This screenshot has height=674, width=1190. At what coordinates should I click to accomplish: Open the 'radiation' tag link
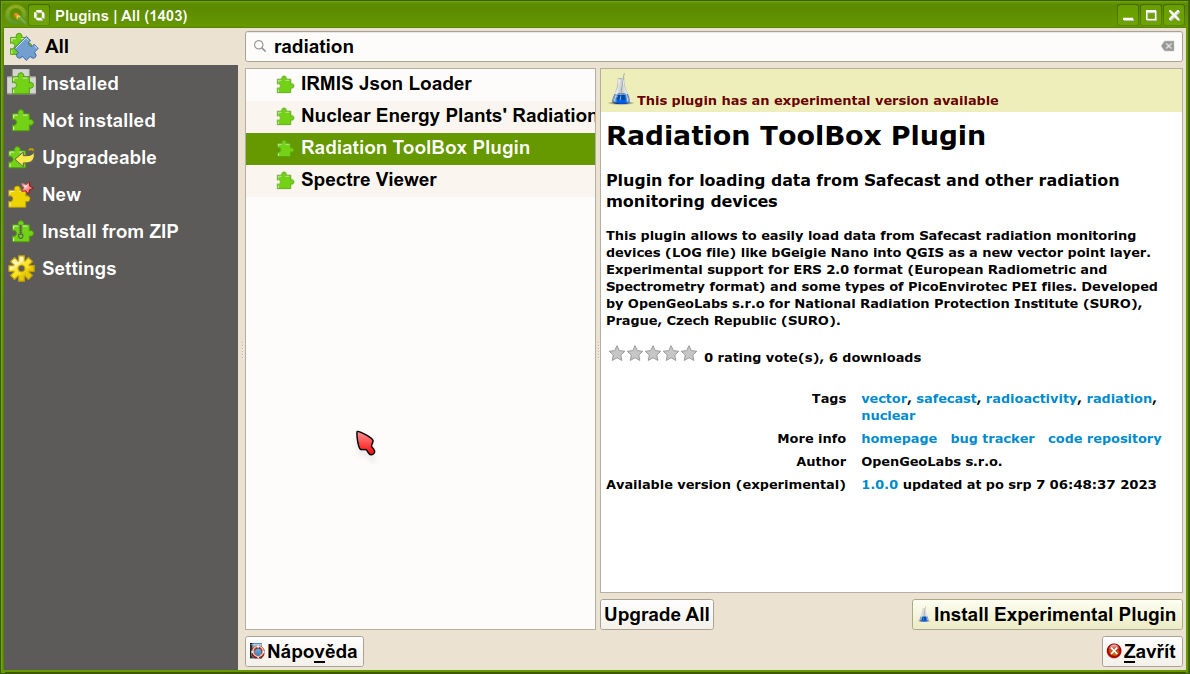tap(1119, 398)
